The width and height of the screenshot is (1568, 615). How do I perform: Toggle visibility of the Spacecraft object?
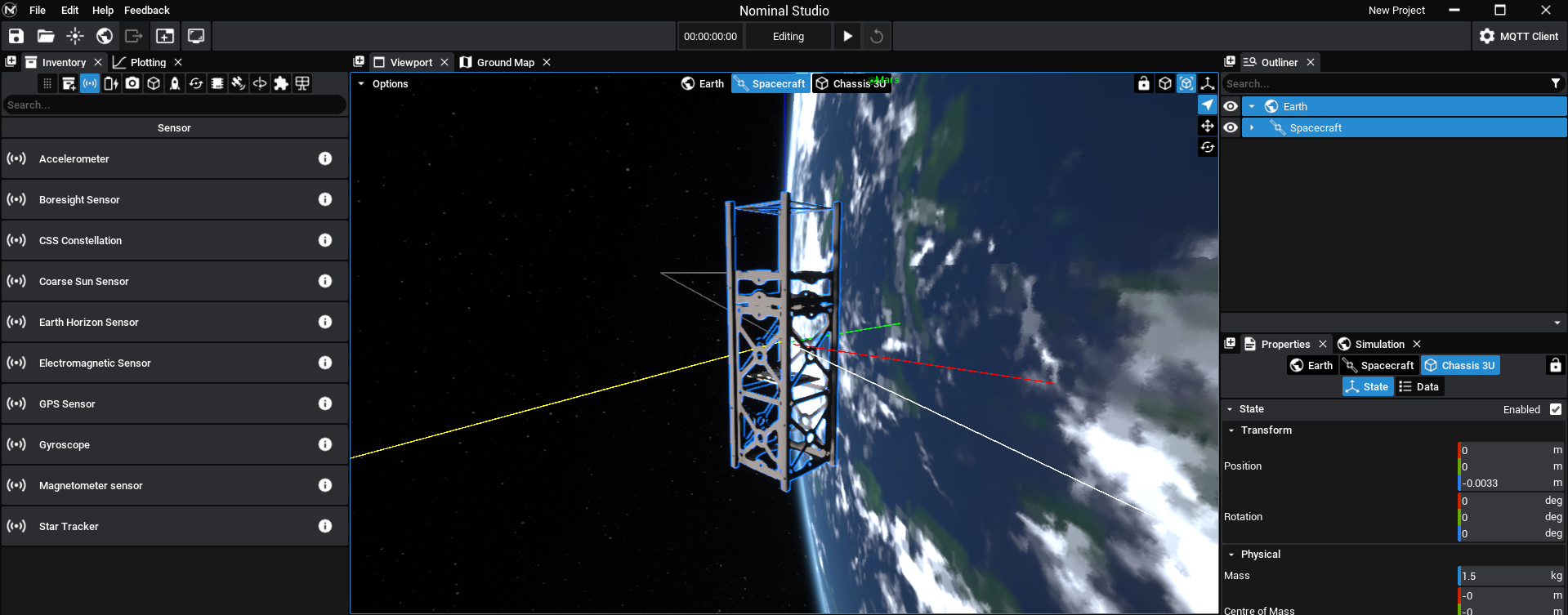[1231, 127]
